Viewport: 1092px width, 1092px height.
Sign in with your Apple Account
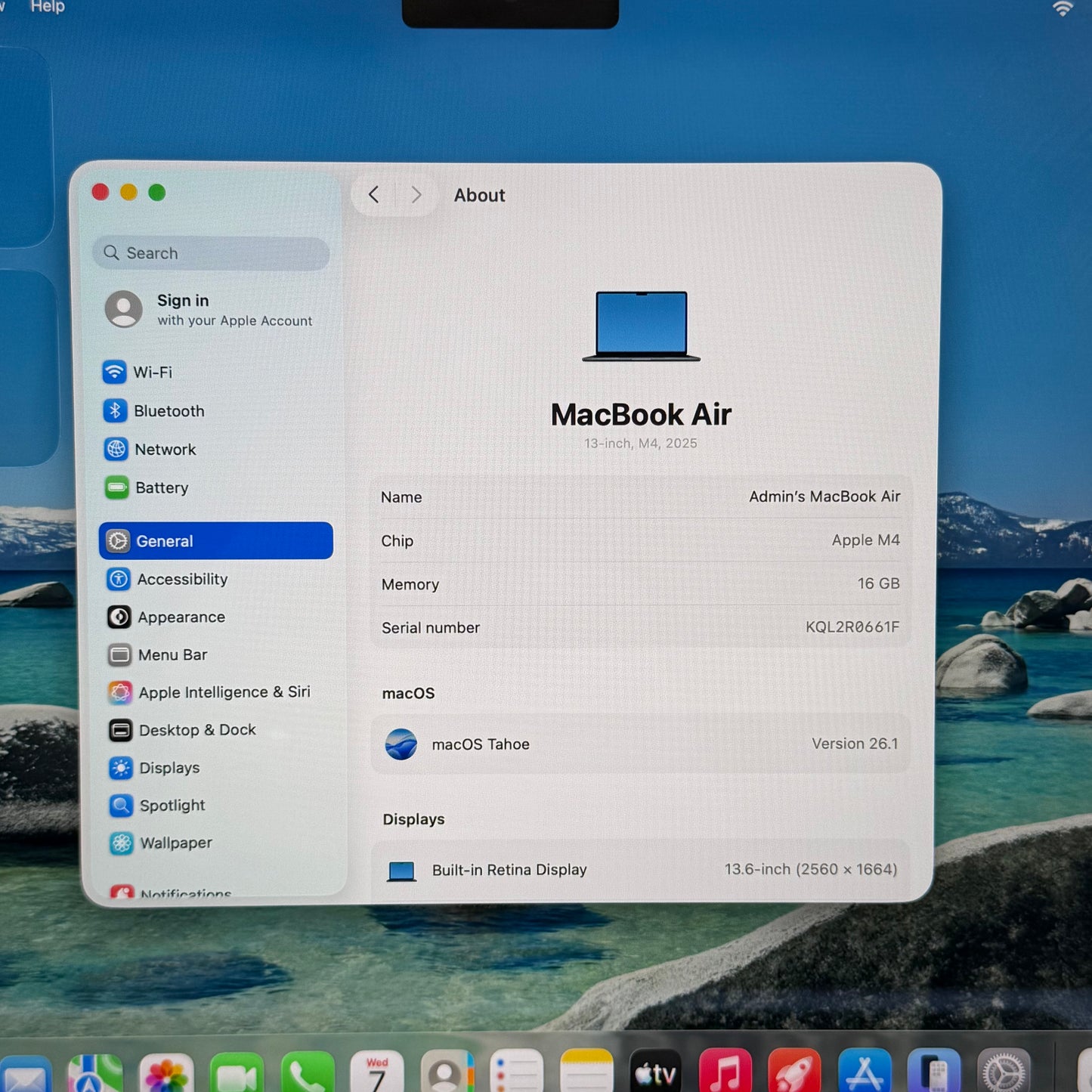(212, 310)
